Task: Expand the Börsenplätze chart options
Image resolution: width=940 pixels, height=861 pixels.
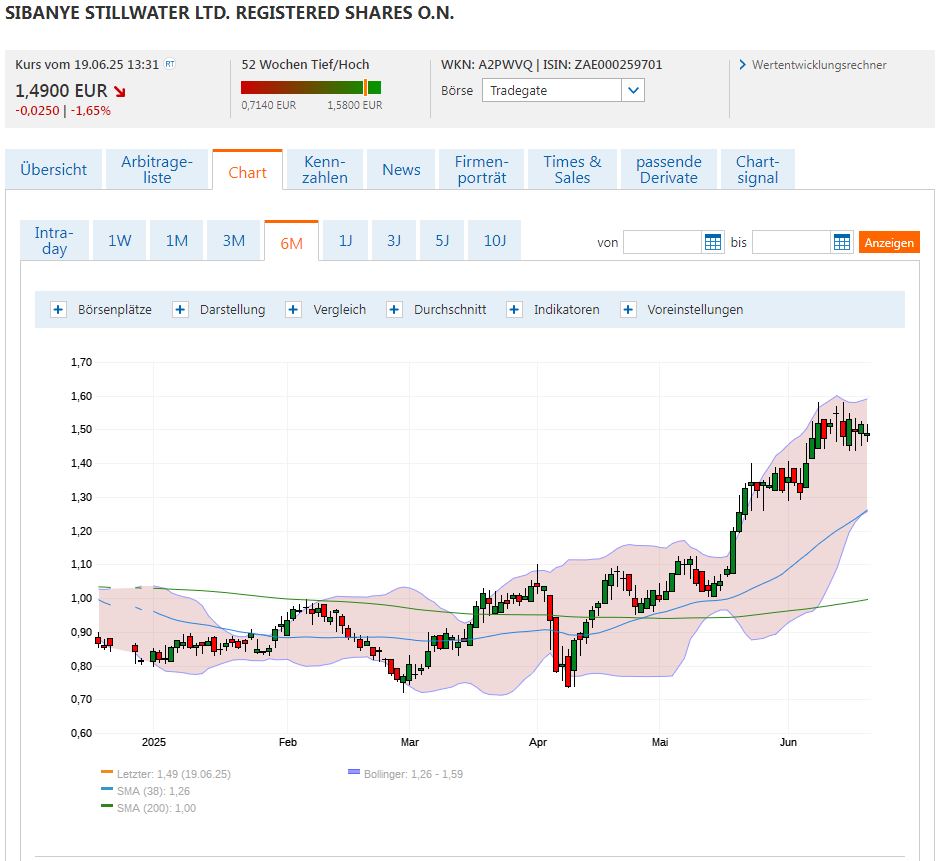Action: 58,309
